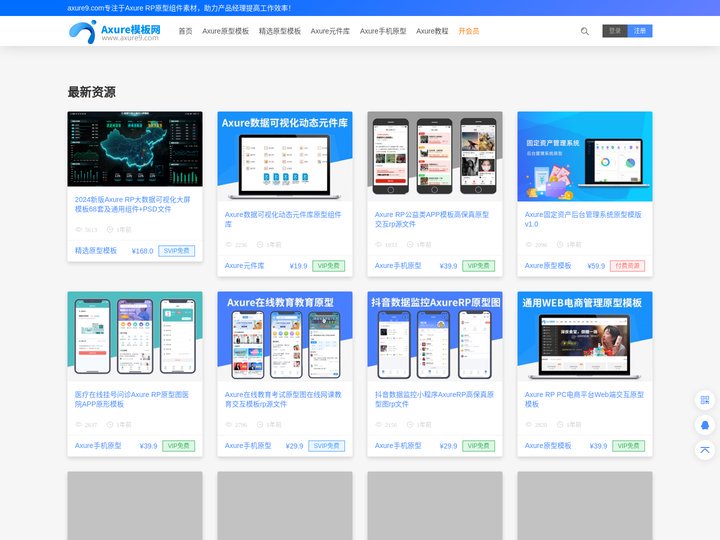Click the back-to-top arrow button
This screenshot has height=540, width=720.
[x=705, y=450]
